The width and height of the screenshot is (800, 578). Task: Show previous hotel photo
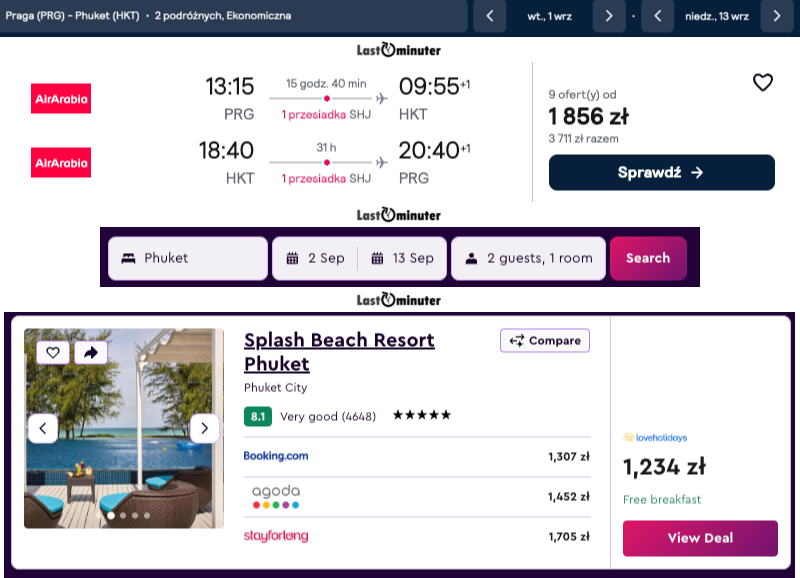click(x=43, y=428)
